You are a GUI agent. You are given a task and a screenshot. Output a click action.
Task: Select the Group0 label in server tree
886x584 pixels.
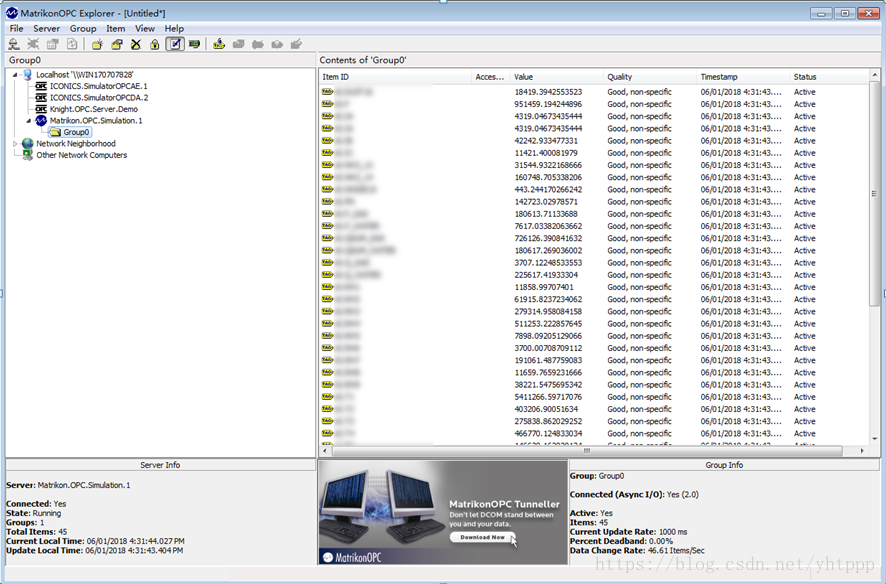(x=76, y=132)
